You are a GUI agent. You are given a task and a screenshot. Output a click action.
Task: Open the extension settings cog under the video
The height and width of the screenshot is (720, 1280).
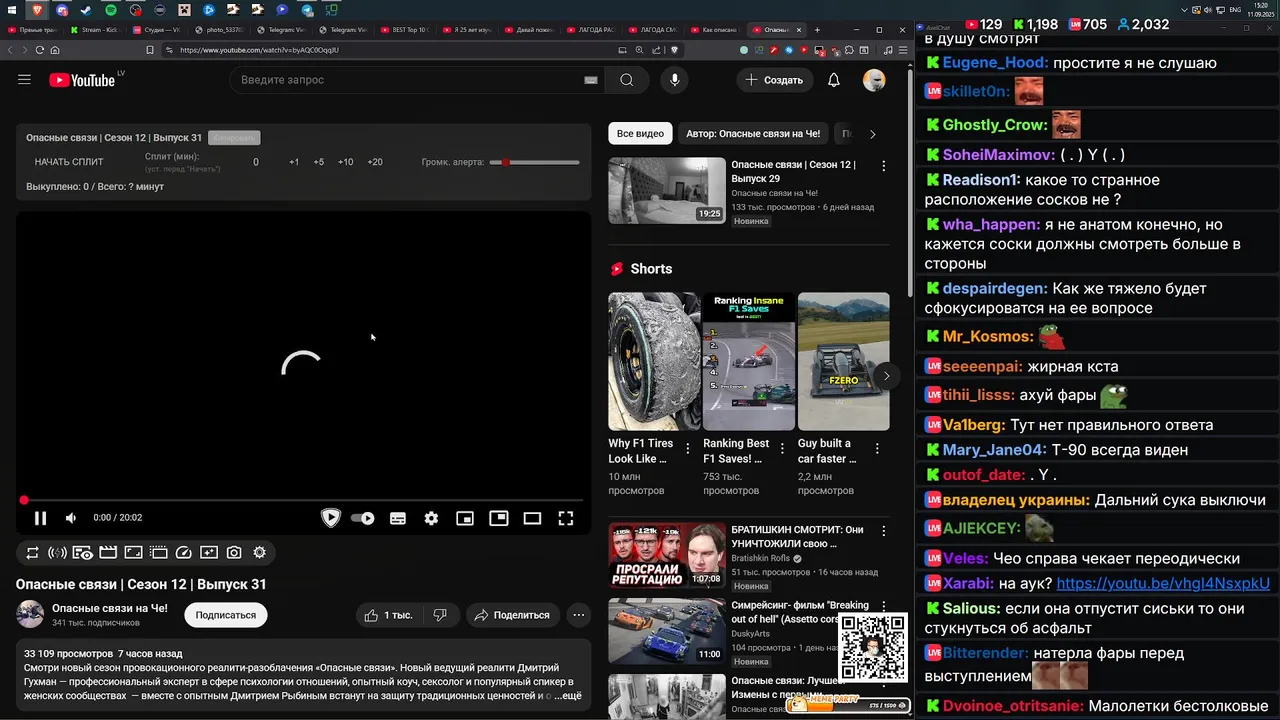point(259,552)
